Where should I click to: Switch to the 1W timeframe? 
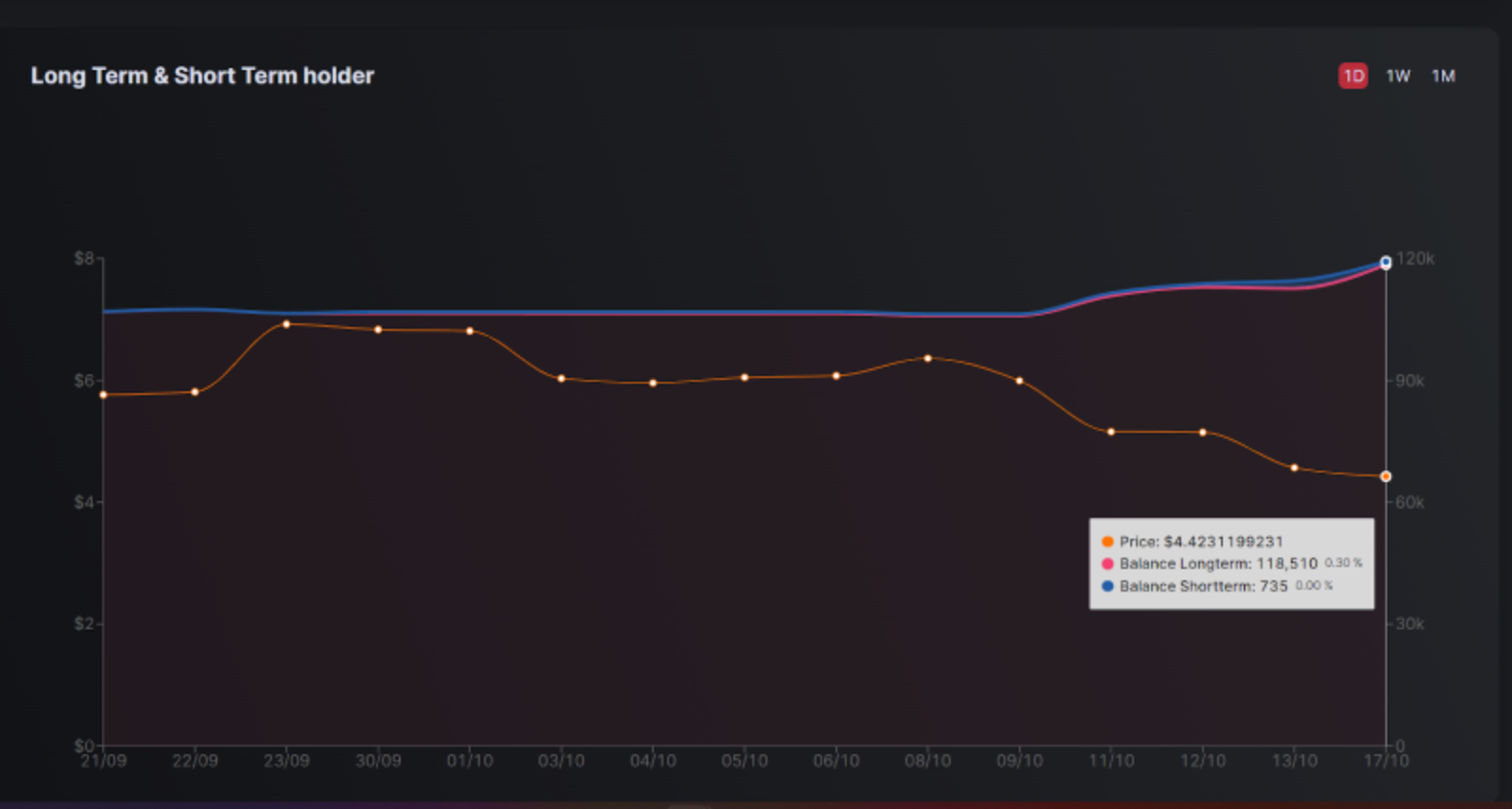tap(1398, 76)
